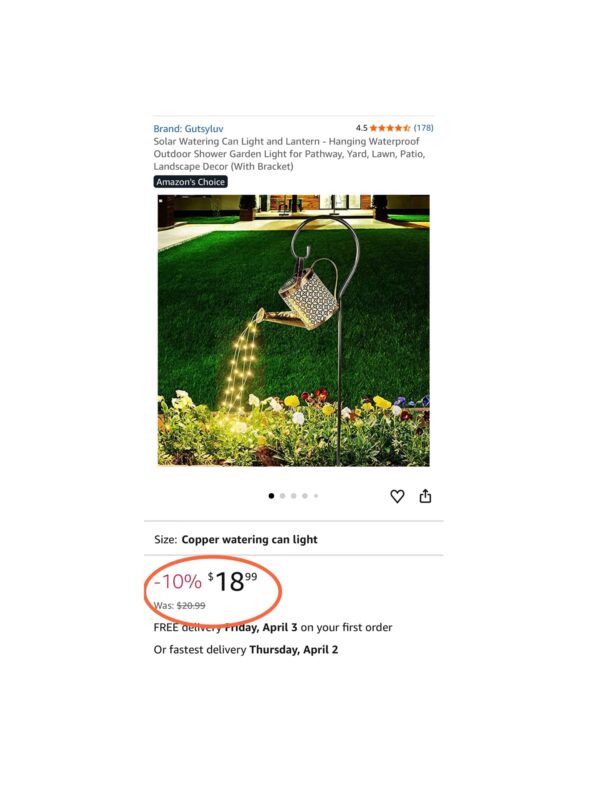Jump to the second image dot
The image size is (600, 800).
tap(283, 495)
